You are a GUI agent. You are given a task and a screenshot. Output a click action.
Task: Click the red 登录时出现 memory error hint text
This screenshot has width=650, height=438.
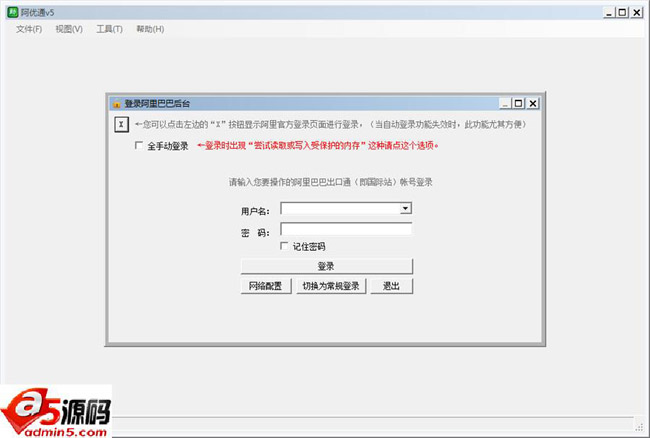click(x=318, y=145)
